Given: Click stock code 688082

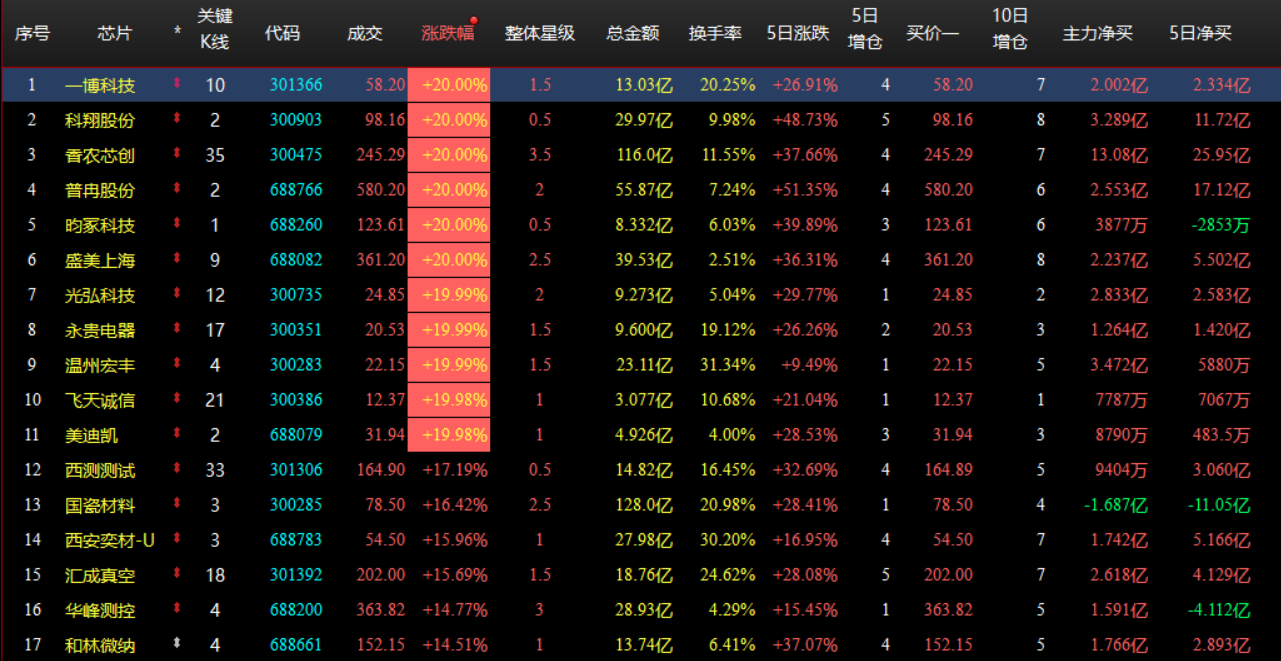Looking at the screenshot, I should [296, 260].
